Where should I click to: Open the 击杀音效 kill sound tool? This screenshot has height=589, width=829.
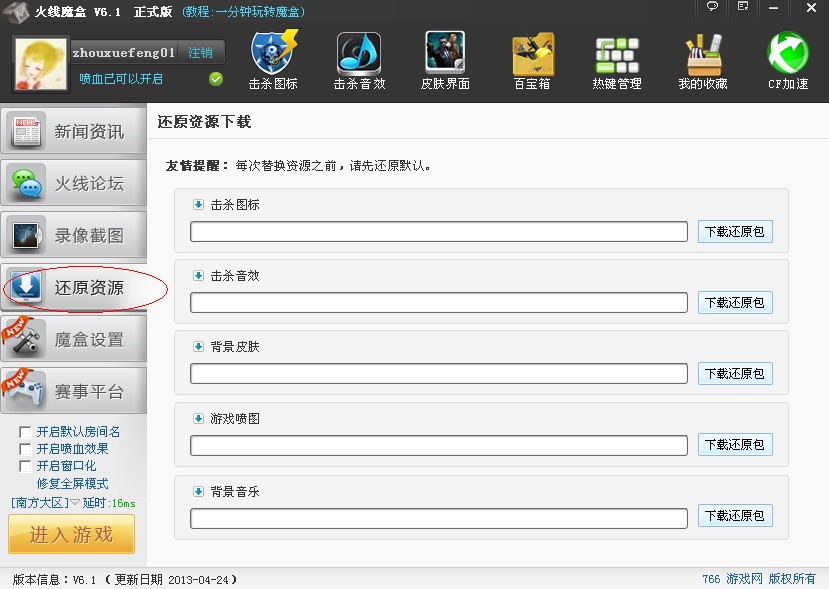[360, 61]
